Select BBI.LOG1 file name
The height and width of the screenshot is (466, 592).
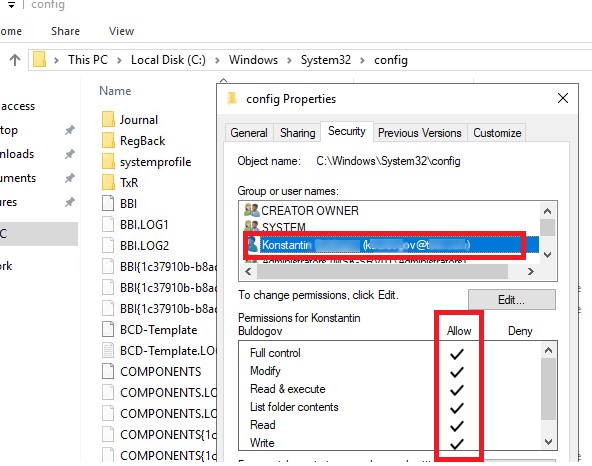point(144,225)
